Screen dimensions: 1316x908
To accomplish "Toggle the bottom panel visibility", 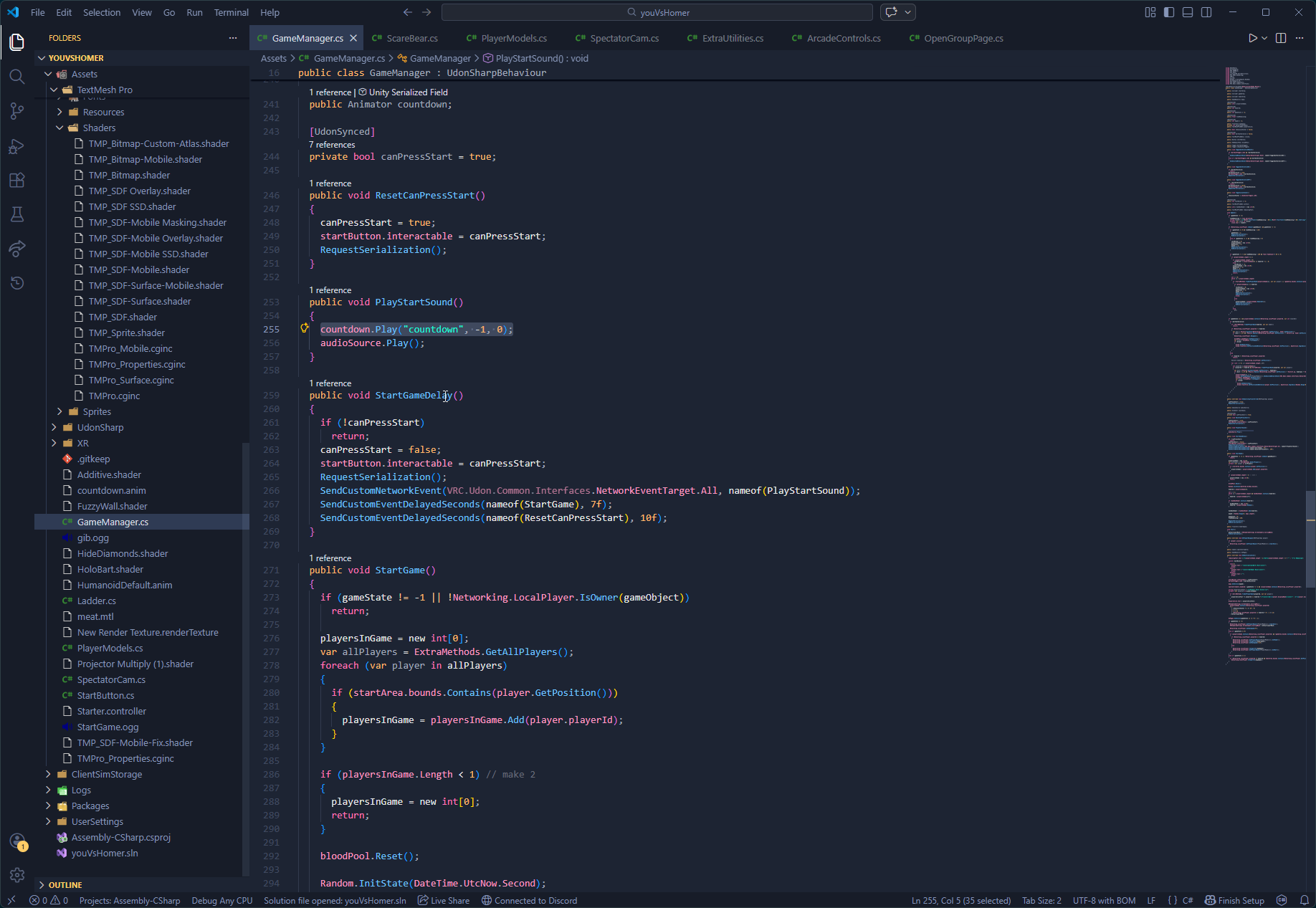I will [1188, 12].
